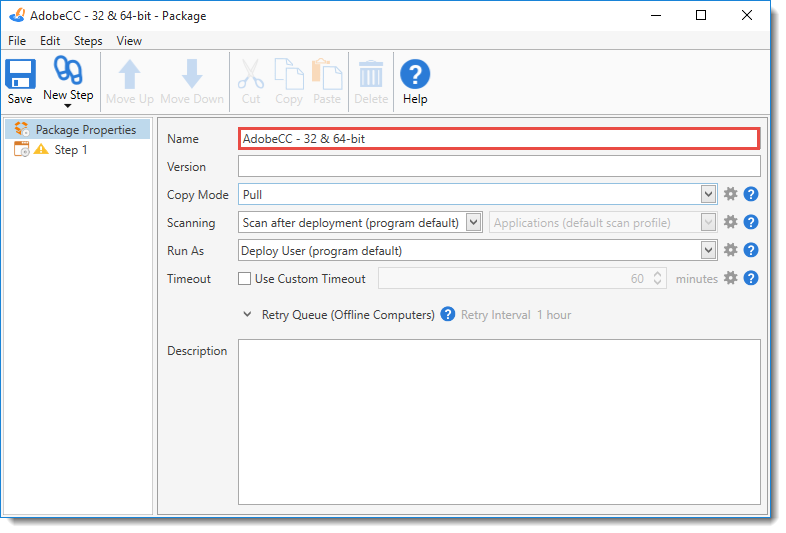
Task: Click the Move Up arrow icon
Action: pyautogui.click(x=129, y=74)
